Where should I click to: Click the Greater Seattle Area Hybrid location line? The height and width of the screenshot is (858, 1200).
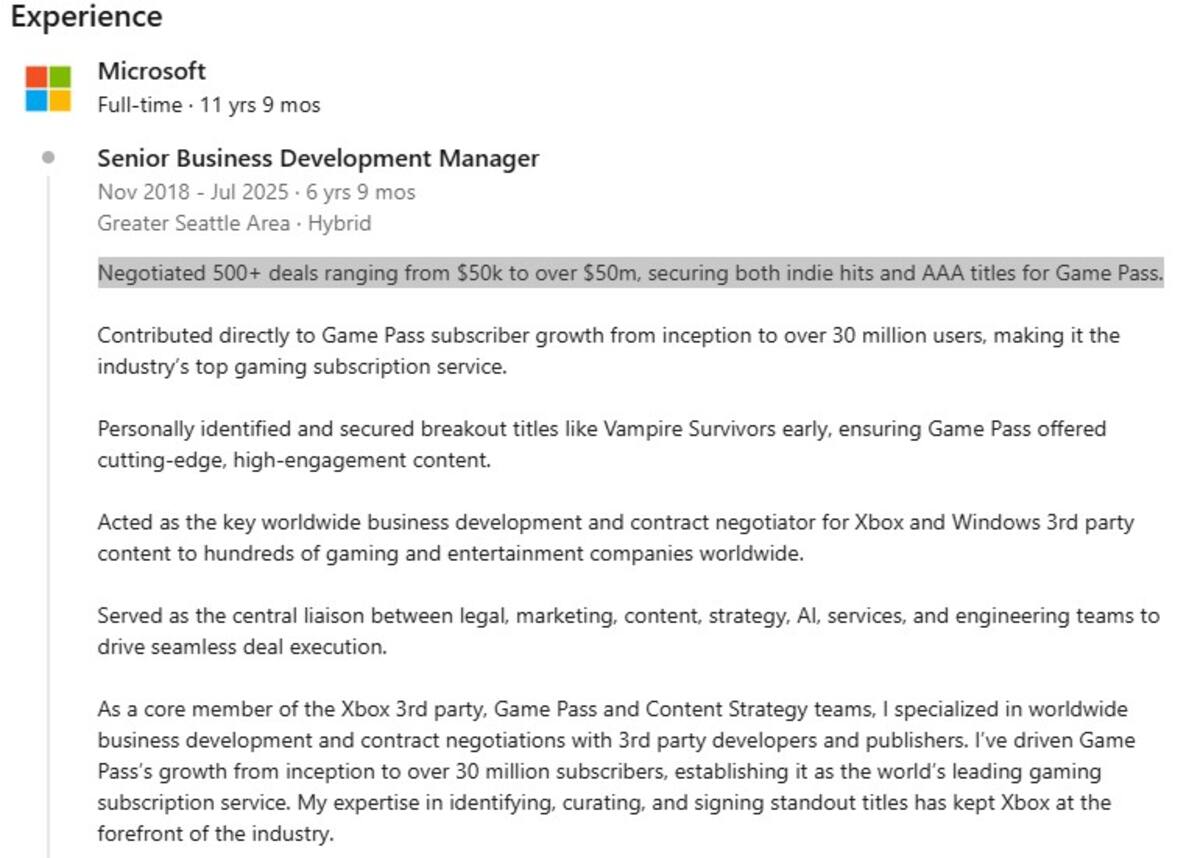click(x=234, y=223)
